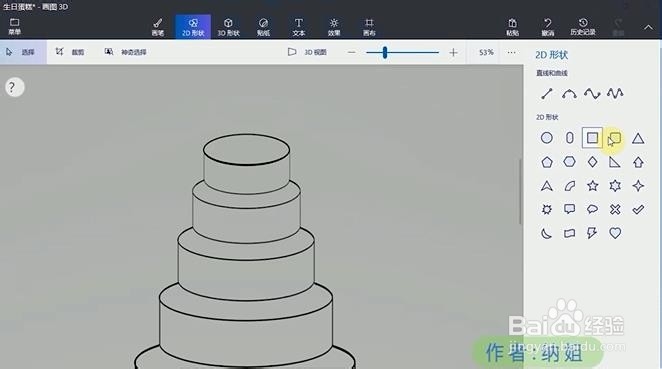
Task: Select the Arrowhead shape
Action: coord(547,186)
